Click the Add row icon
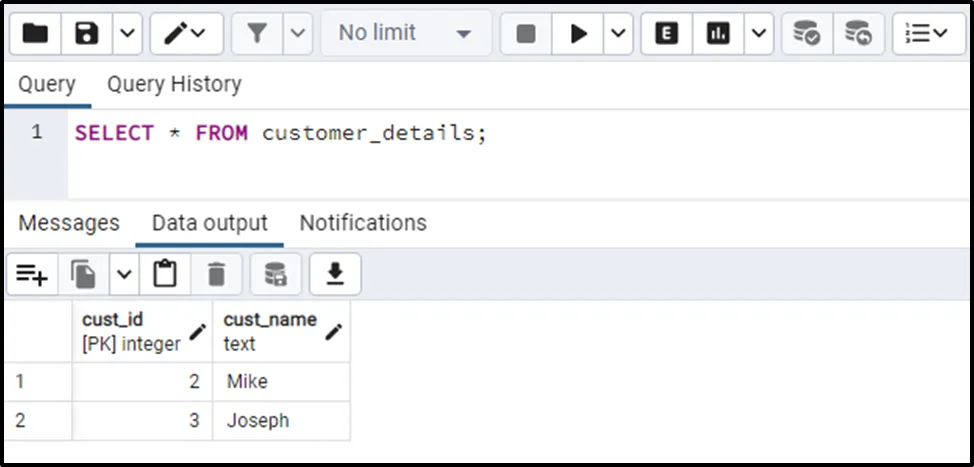This screenshot has width=974, height=467. click(x=32, y=274)
